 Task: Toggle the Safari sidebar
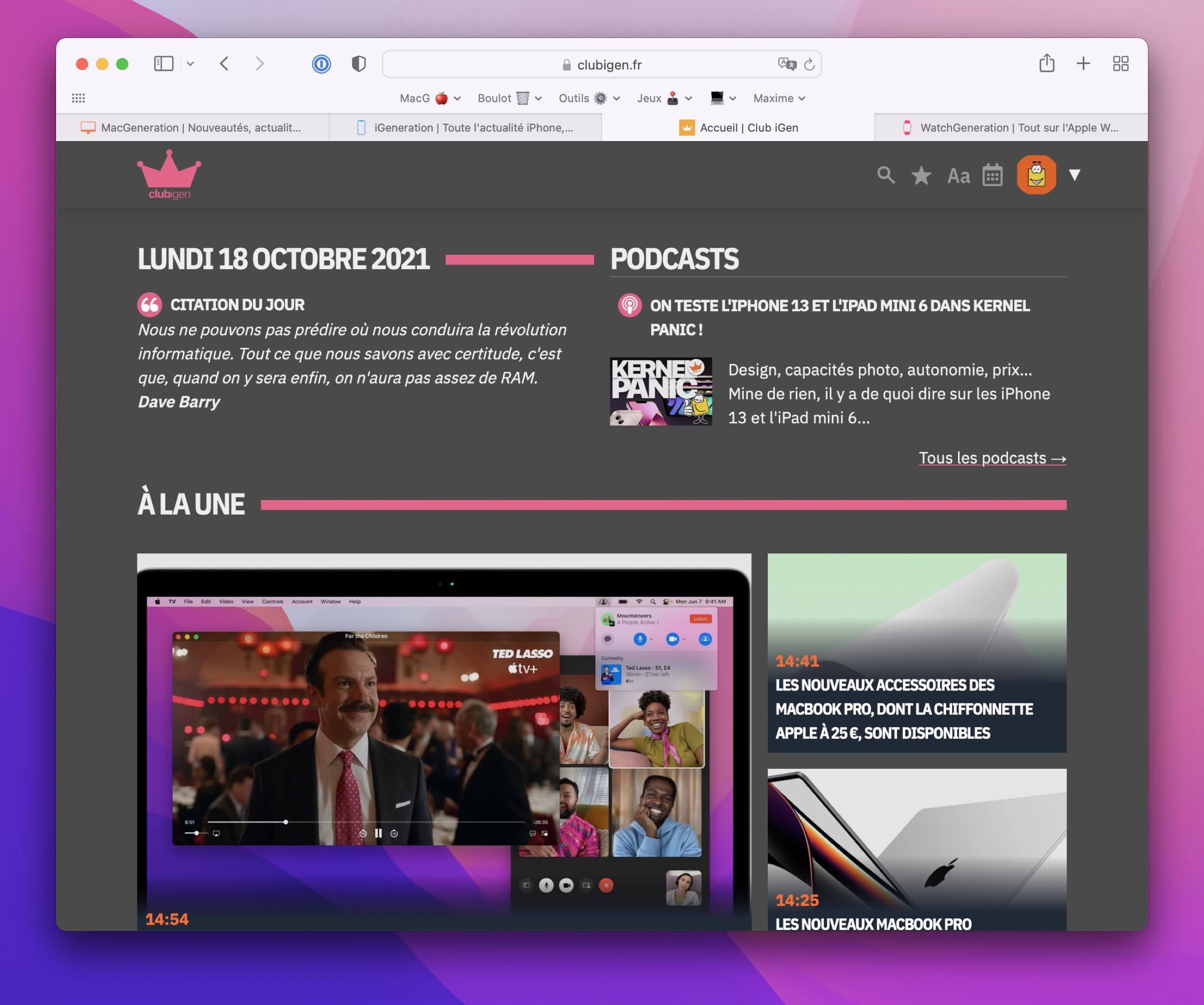point(163,63)
